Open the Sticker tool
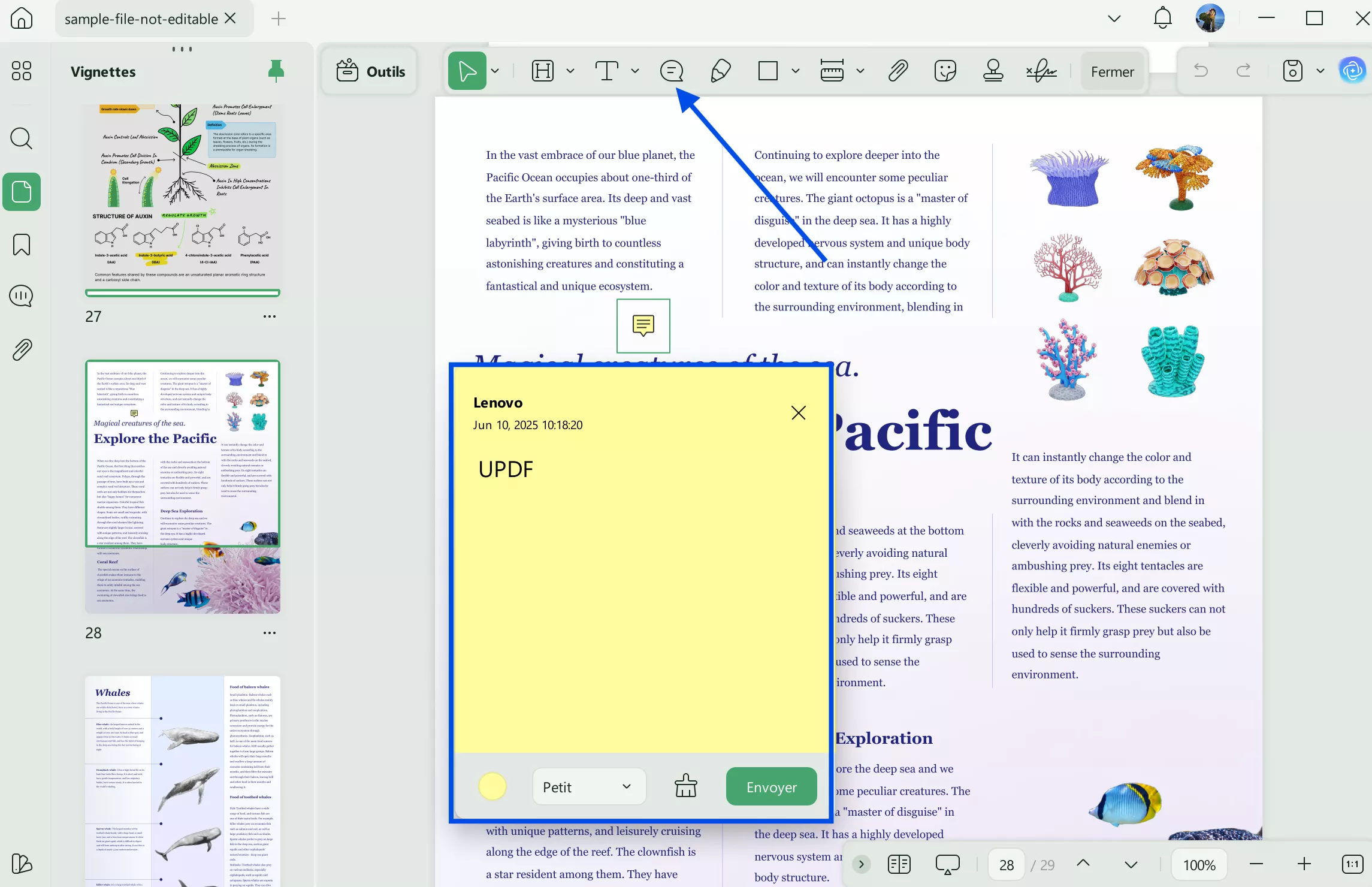 click(x=945, y=71)
